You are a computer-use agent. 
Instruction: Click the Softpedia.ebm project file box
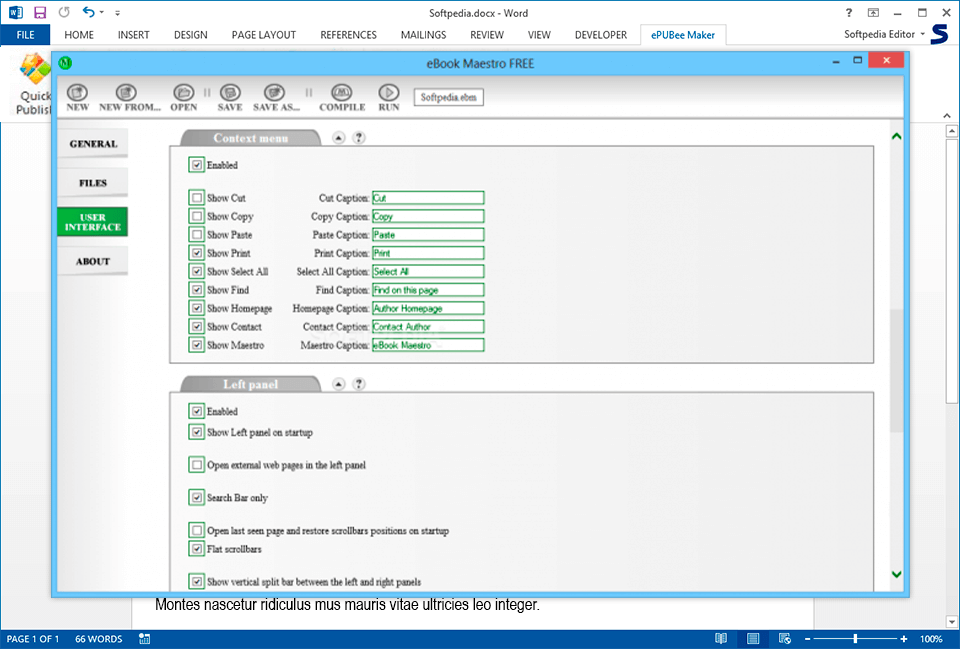[x=448, y=97]
